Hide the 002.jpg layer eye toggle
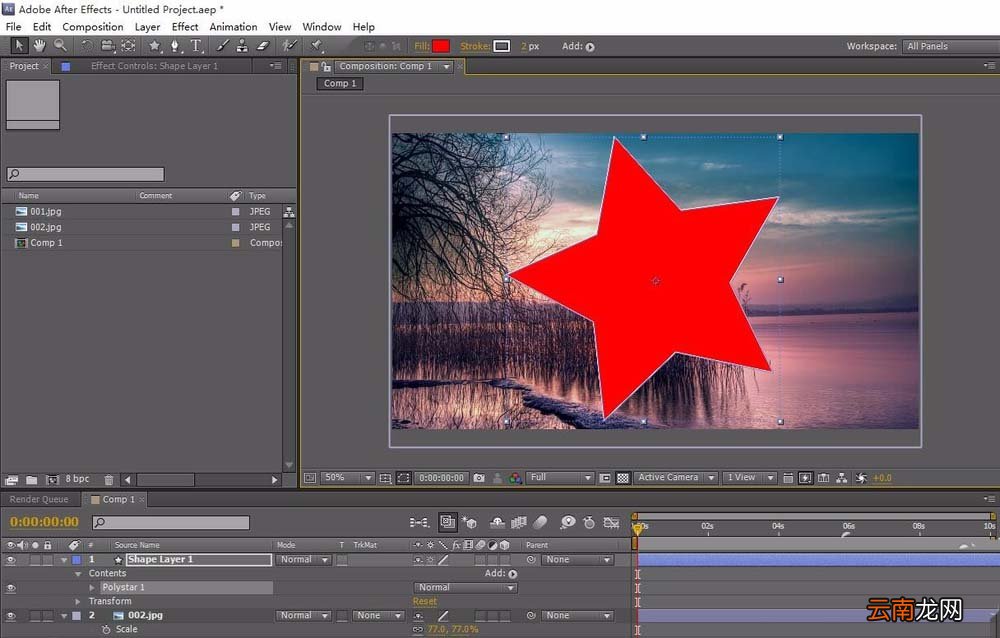This screenshot has height=638, width=1000. point(11,616)
